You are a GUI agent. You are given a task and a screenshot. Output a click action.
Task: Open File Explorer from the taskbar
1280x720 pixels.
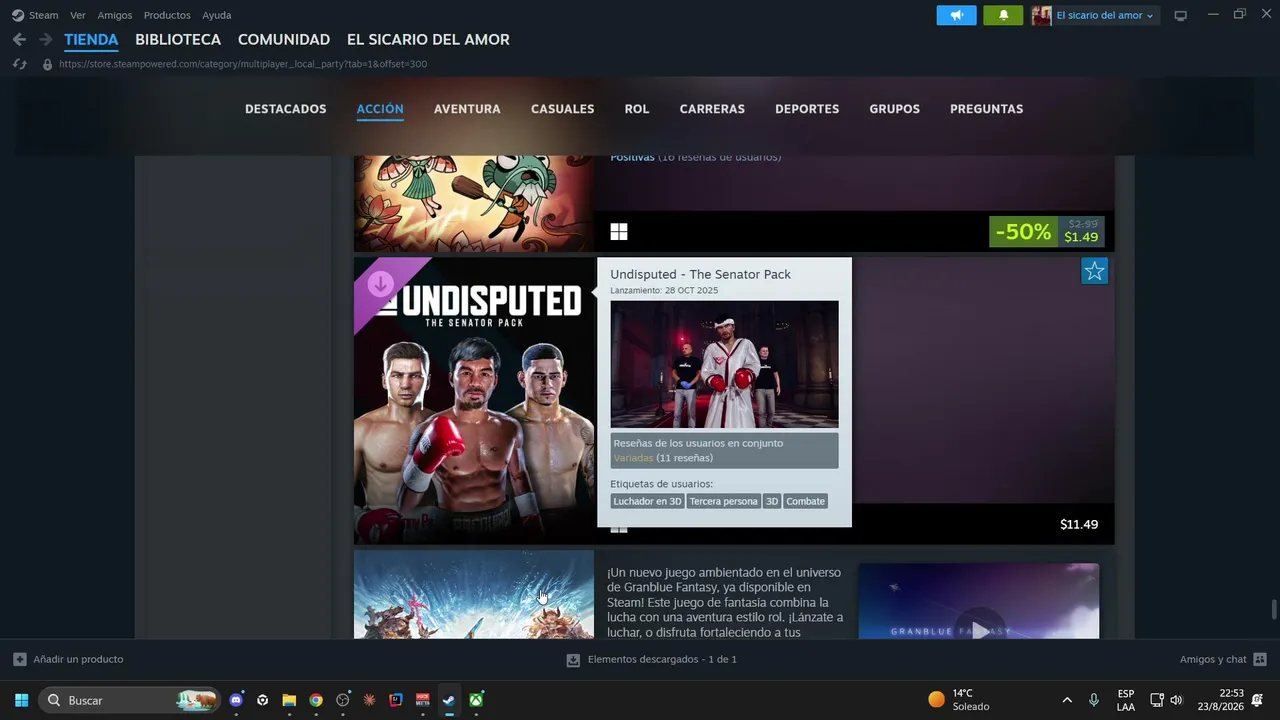(289, 700)
